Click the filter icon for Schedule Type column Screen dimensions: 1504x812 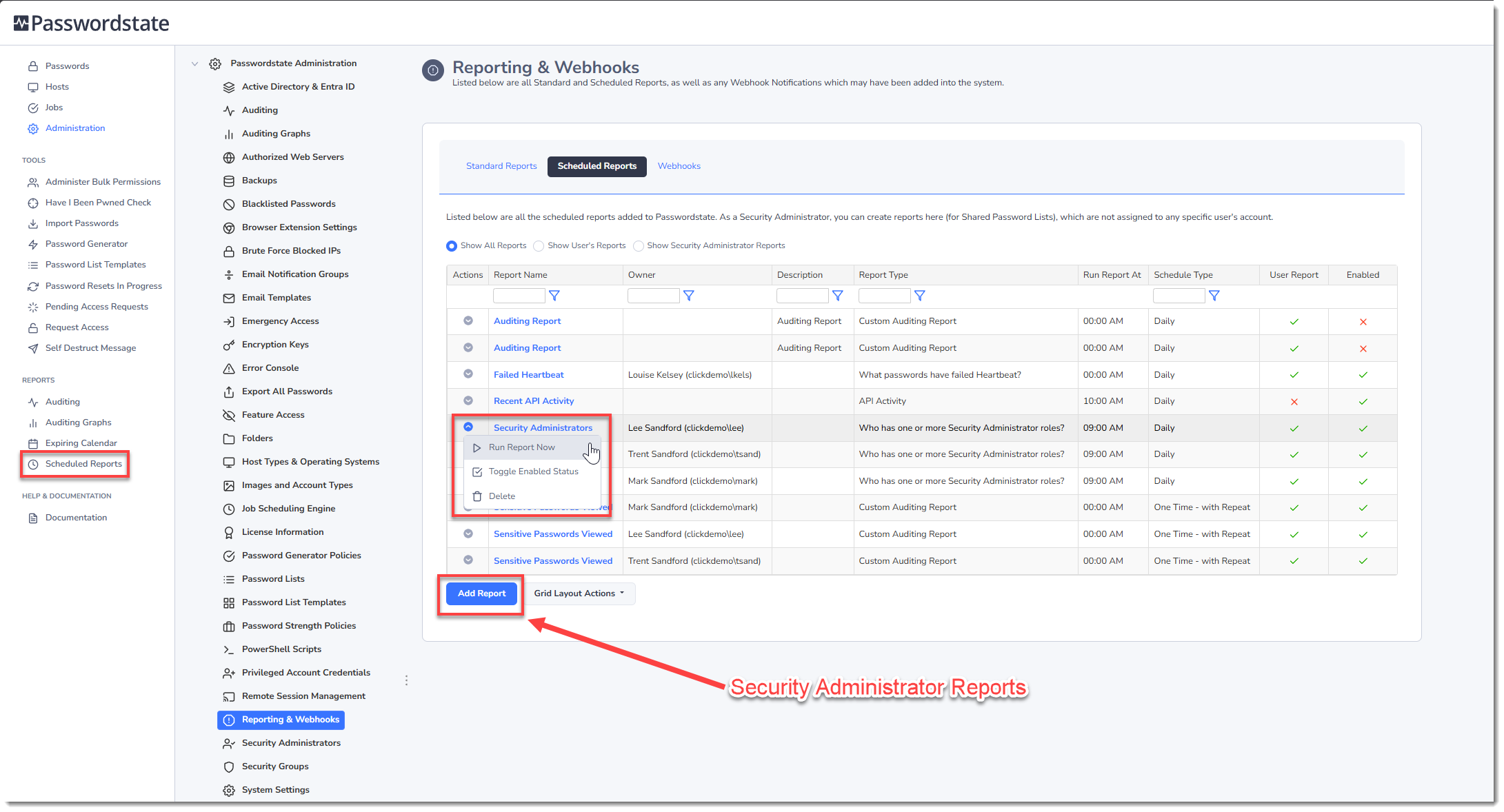coord(1214,296)
